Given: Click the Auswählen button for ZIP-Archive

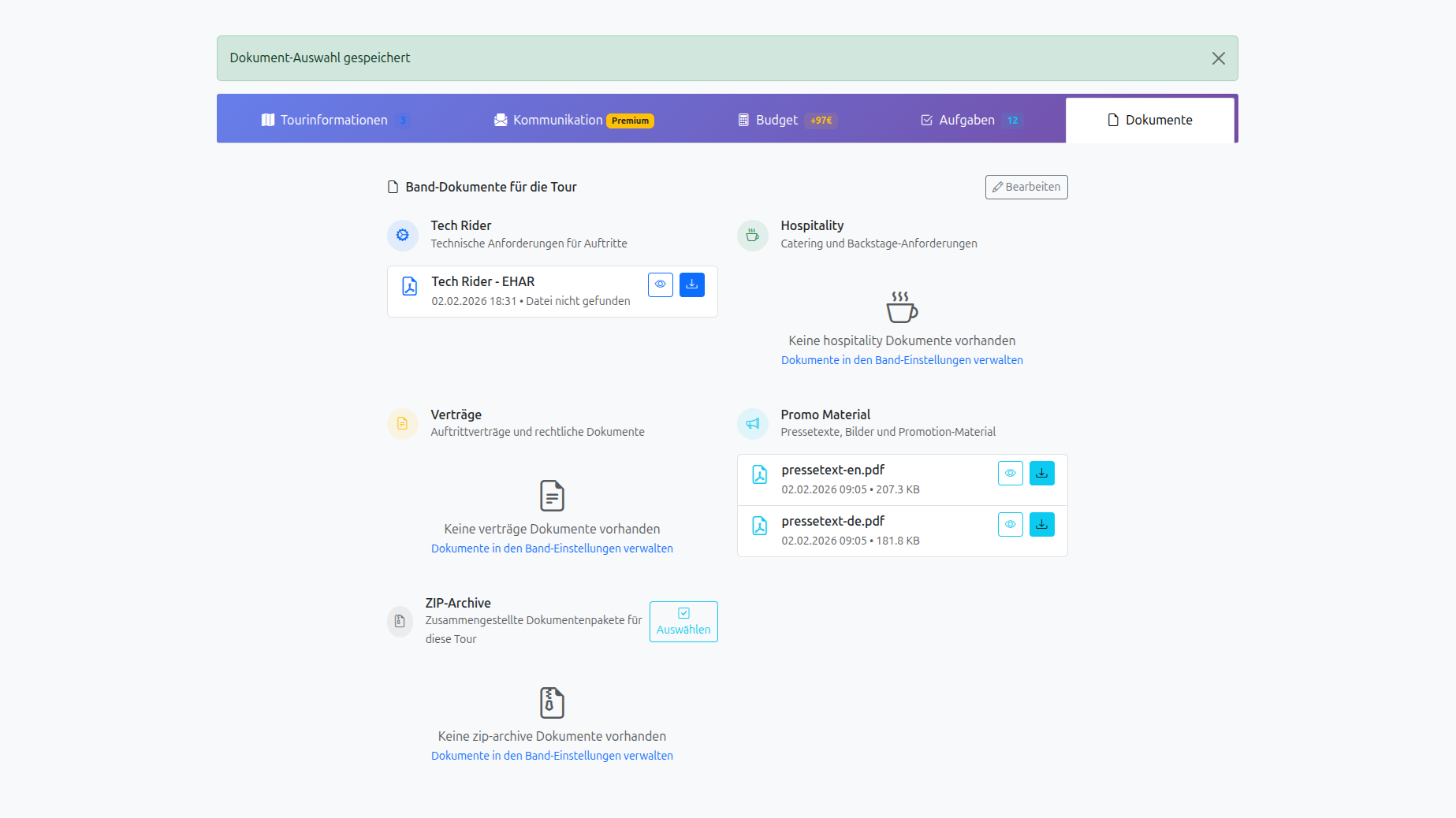Looking at the screenshot, I should (683, 622).
